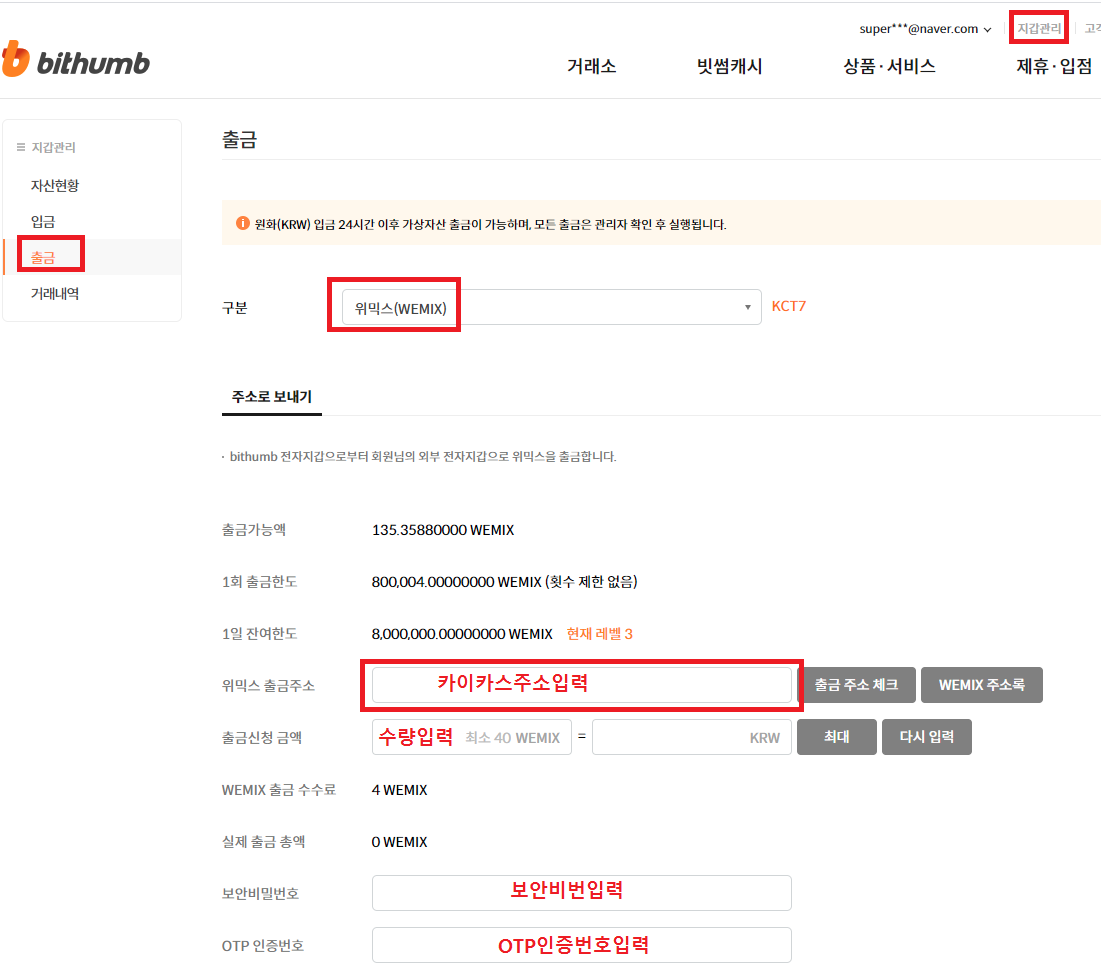Screen dimensions: 1101x976
Task: Focus the KRW amount field
Action: [x=692, y=737]
